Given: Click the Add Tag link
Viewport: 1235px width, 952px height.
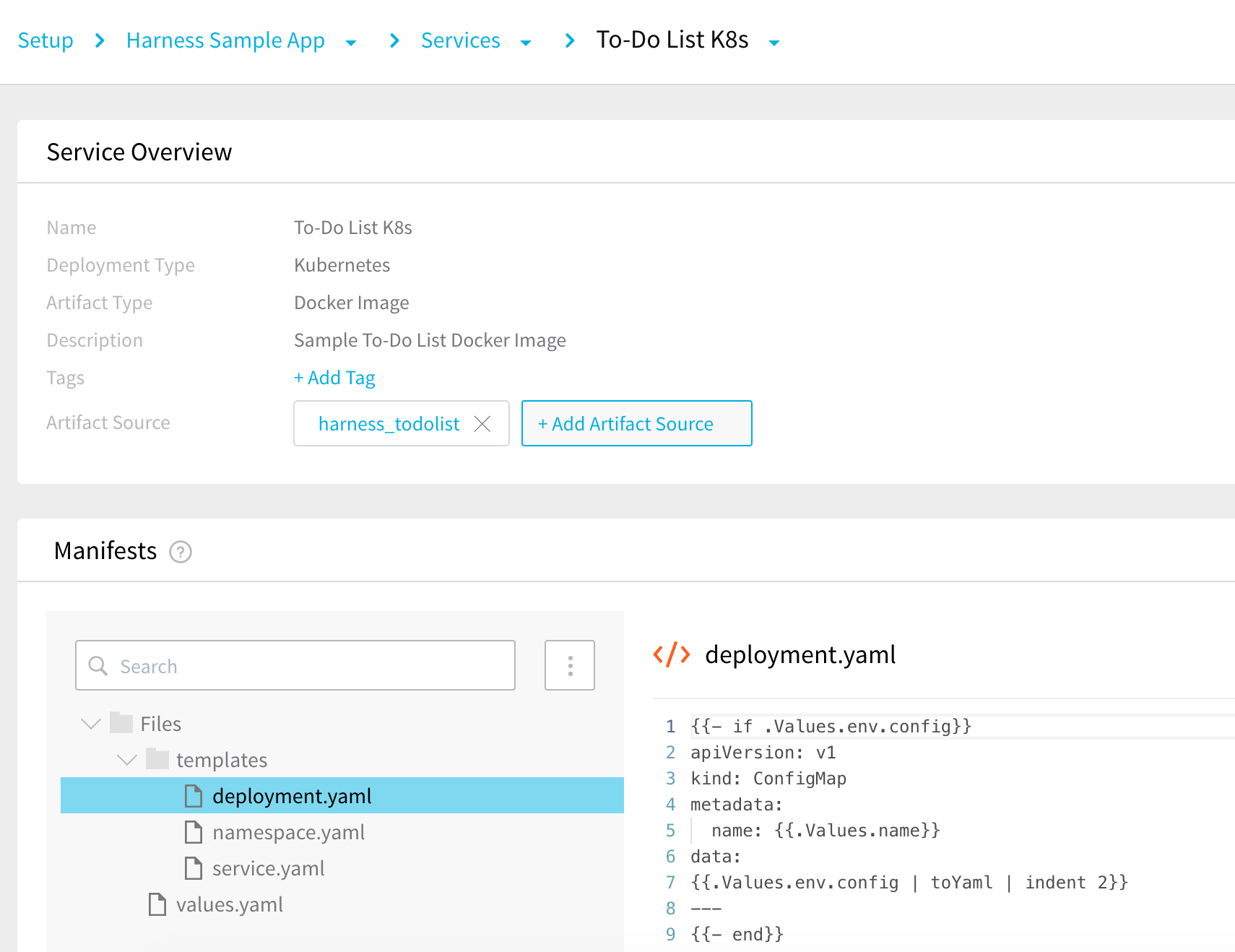Looking at the screenshot, I should pos(334,378).
